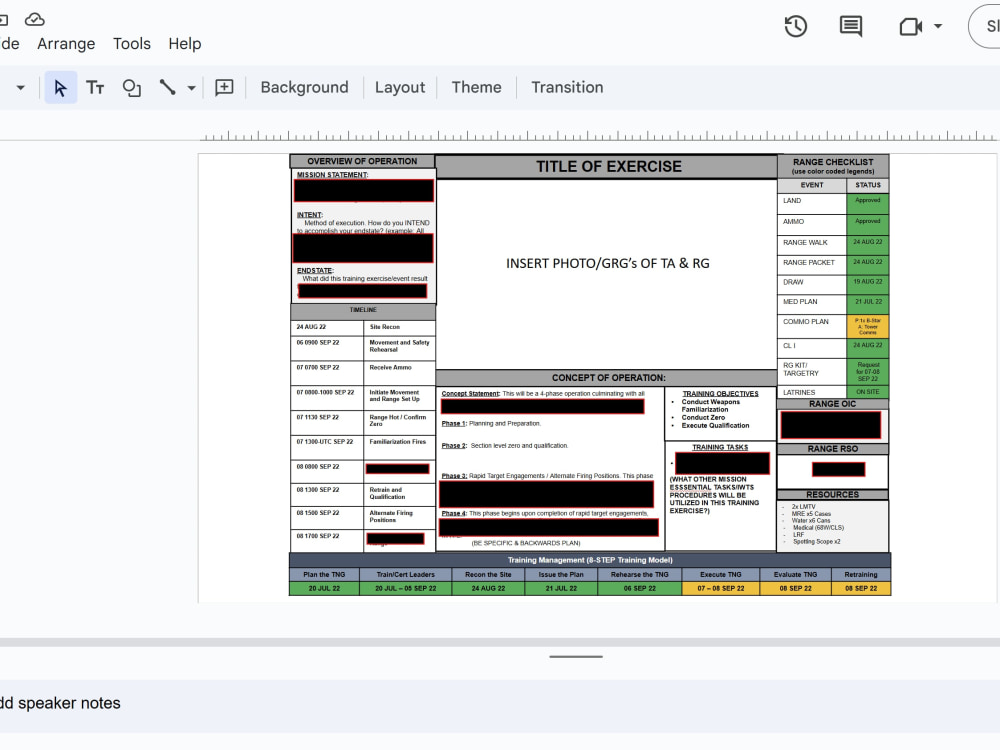1000x750 pixels.
Task: Click the LATRINES event cell
Action: [x=812, y=392]
